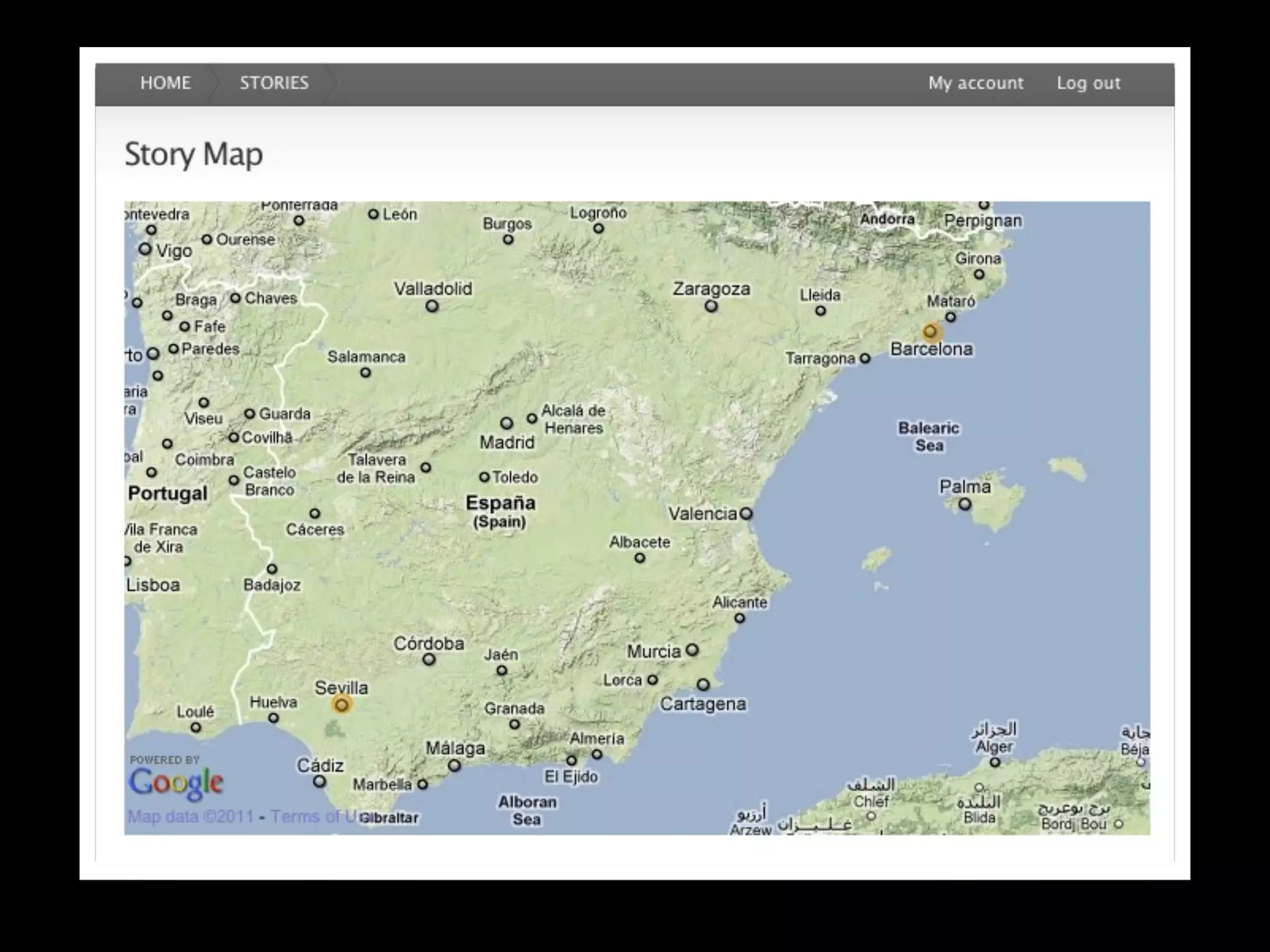
Task: Click the Murcia city marker circle
Action: (x=693, y=650)
